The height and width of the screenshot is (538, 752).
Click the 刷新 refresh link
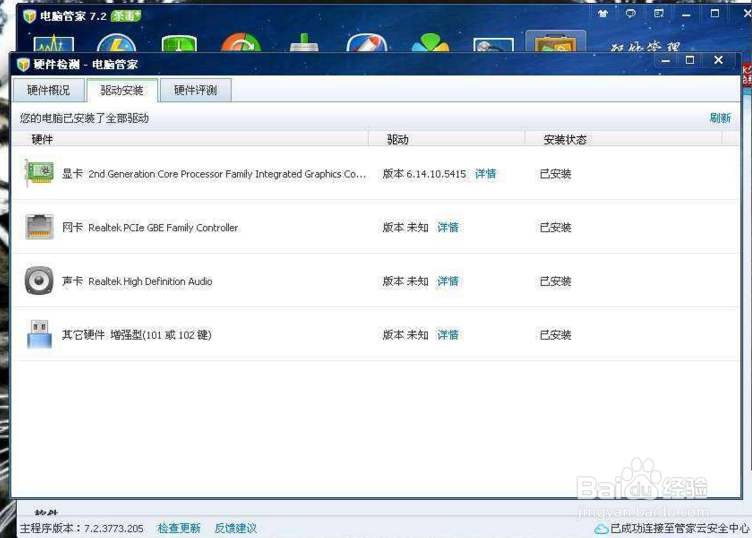pyautogui.click(x=720, y=118)
